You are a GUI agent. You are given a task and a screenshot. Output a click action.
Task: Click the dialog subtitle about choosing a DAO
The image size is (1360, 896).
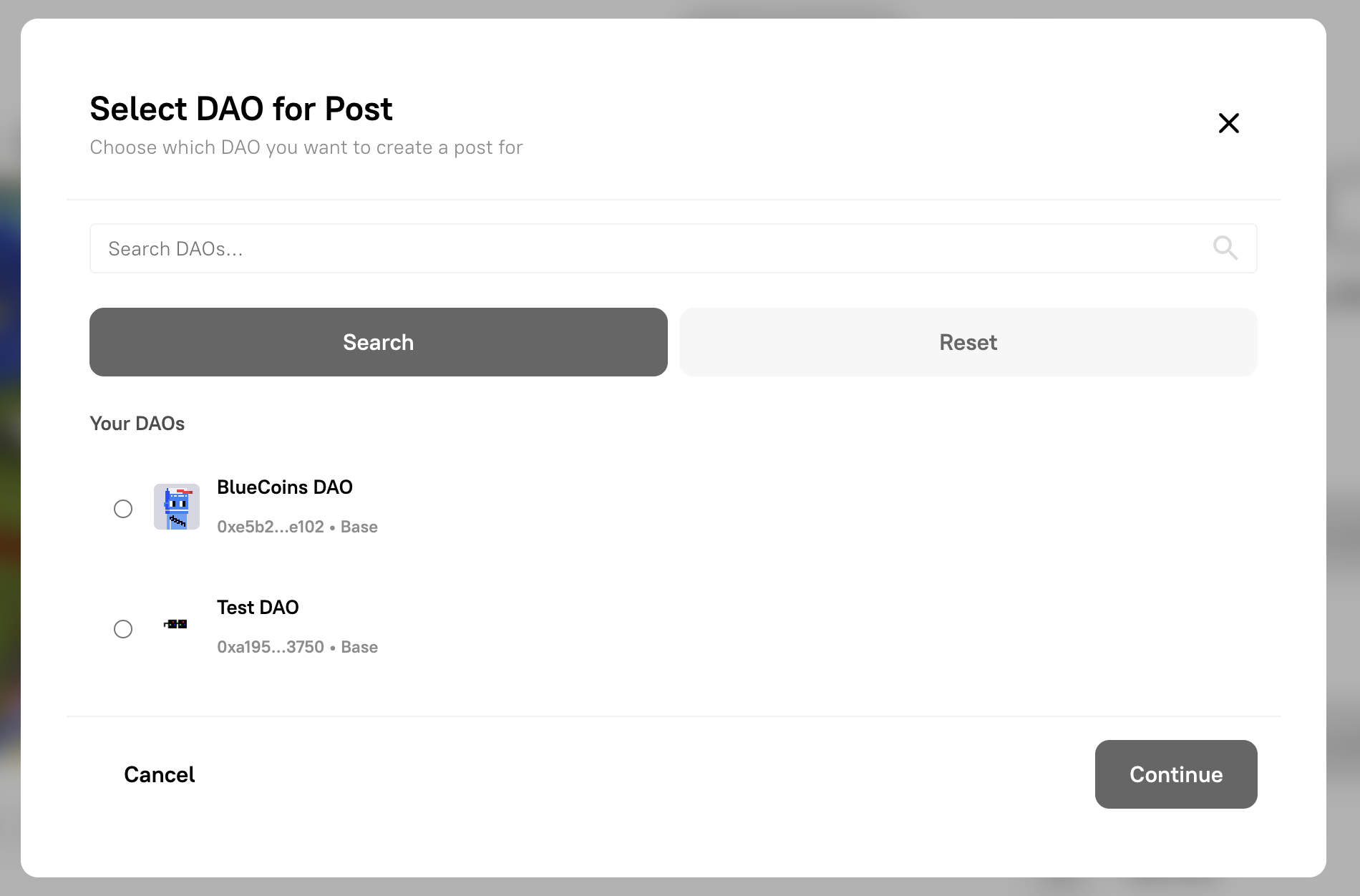(306, 147)
